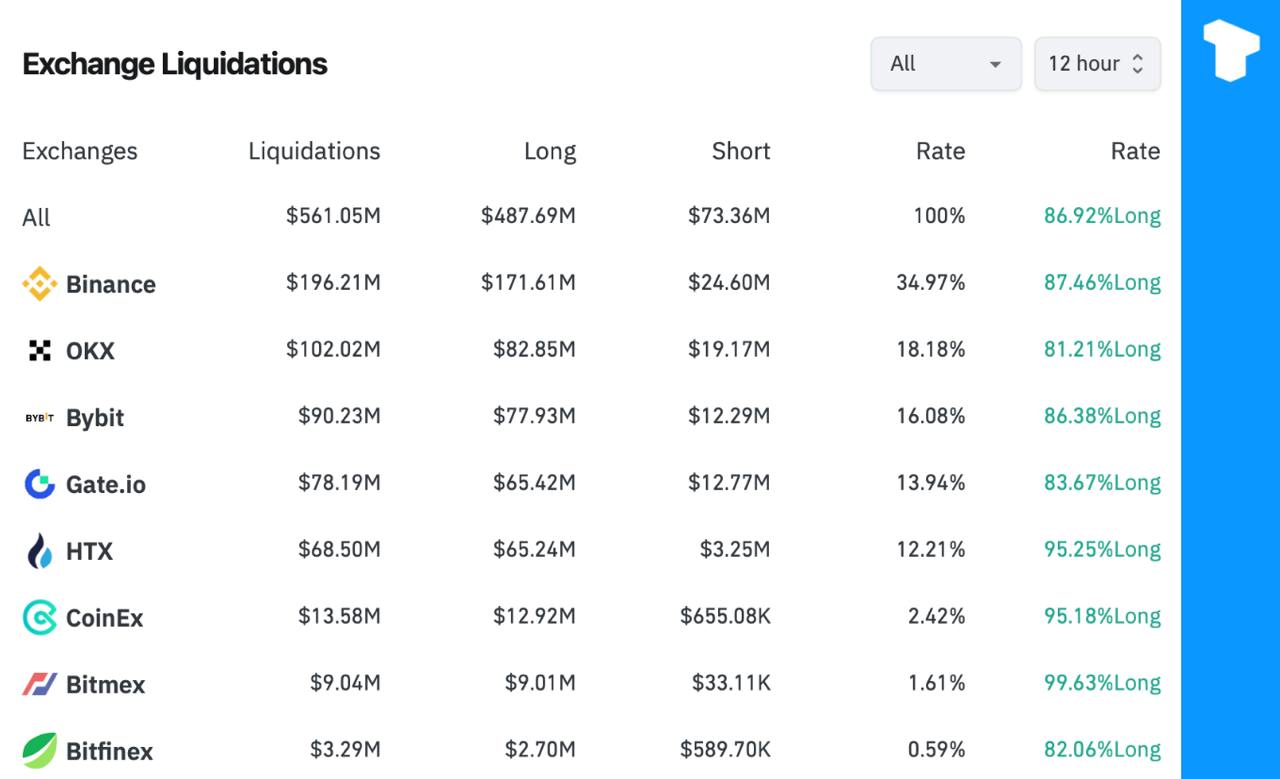This screenshot has width=1280, height=779.
Task: Click the HTX flame logo icon
Action: 40,551
